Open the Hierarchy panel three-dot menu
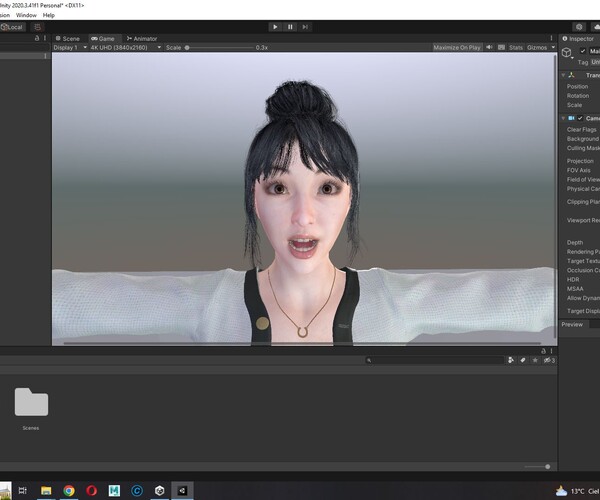 pyautogui.click(x=45, y=38)
